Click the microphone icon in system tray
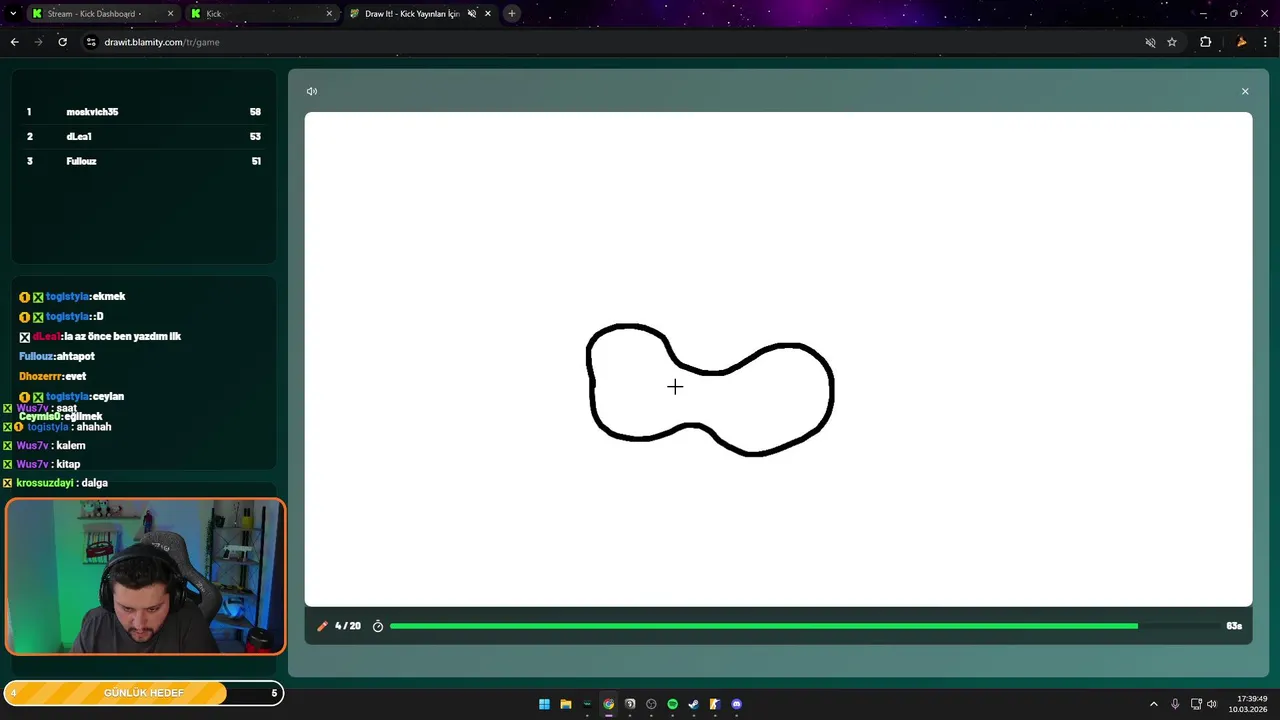The height and width of the screenshot is (720, 1280). click(x=1175, y=704)
